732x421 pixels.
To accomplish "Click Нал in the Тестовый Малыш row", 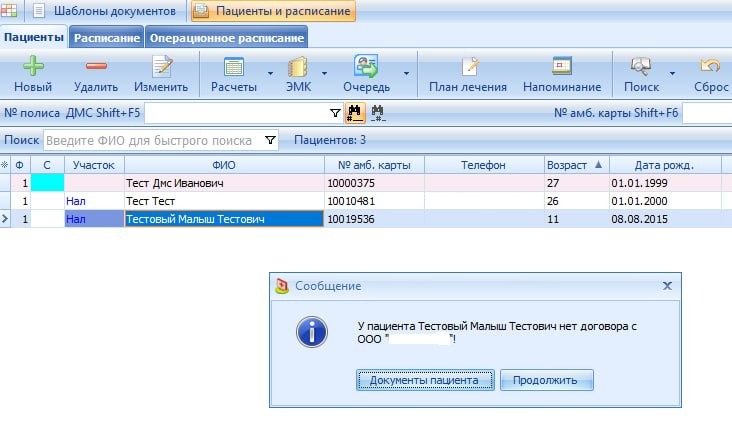I will 76,219.
